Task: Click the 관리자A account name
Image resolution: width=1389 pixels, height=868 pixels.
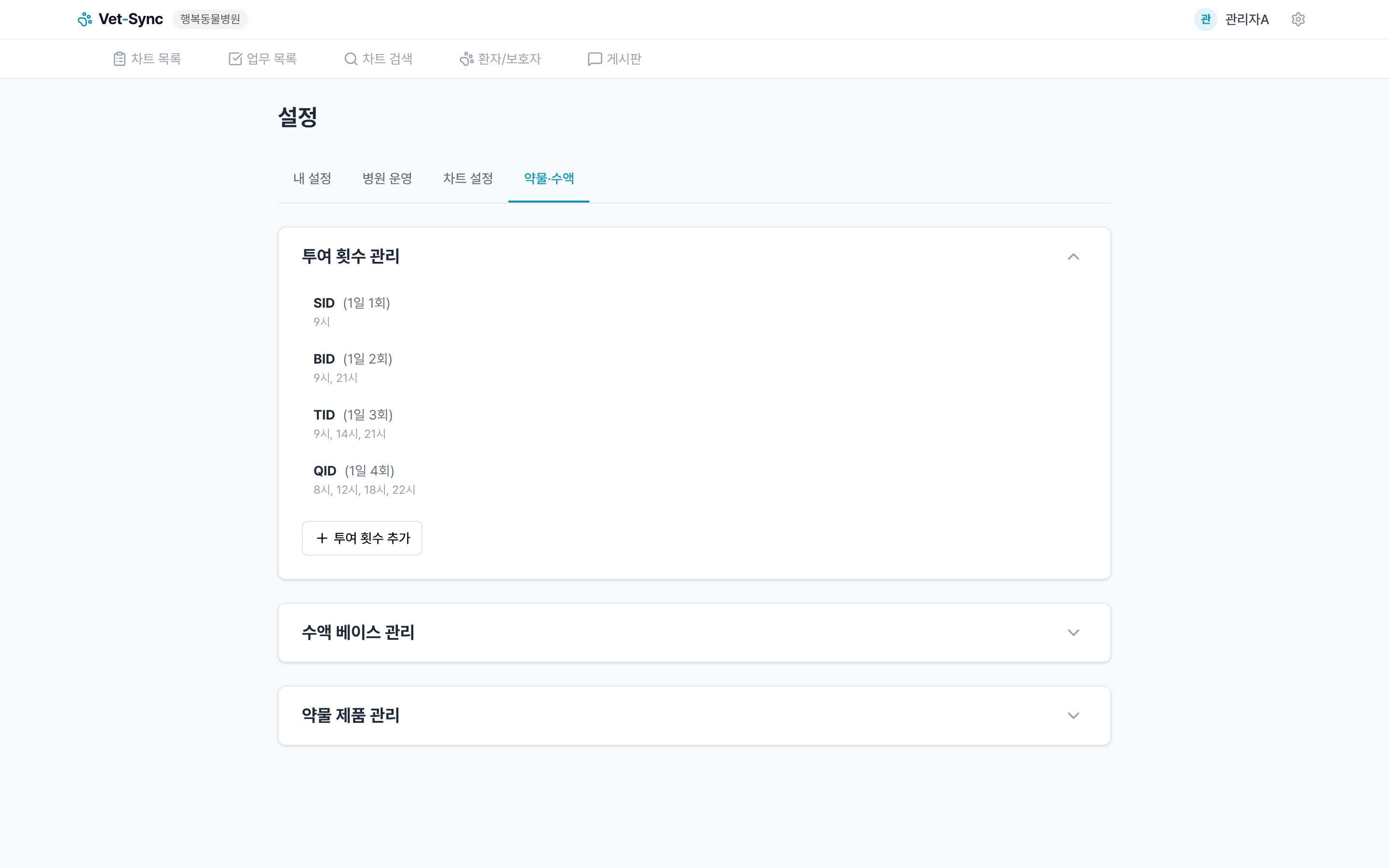Action: pyautogui.click(x=1246, y=19)
